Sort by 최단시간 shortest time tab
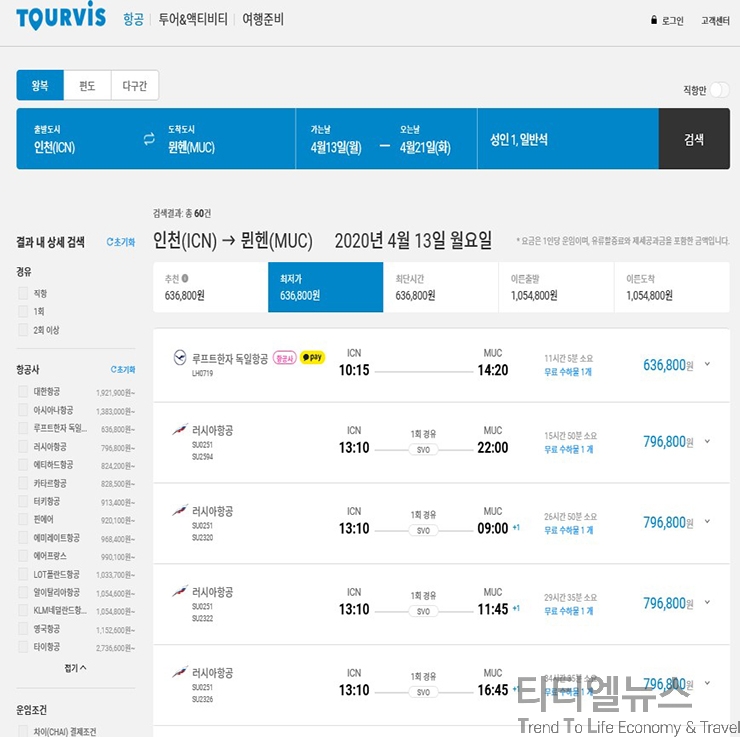This screenshot has width=740, height=737. 441,287
